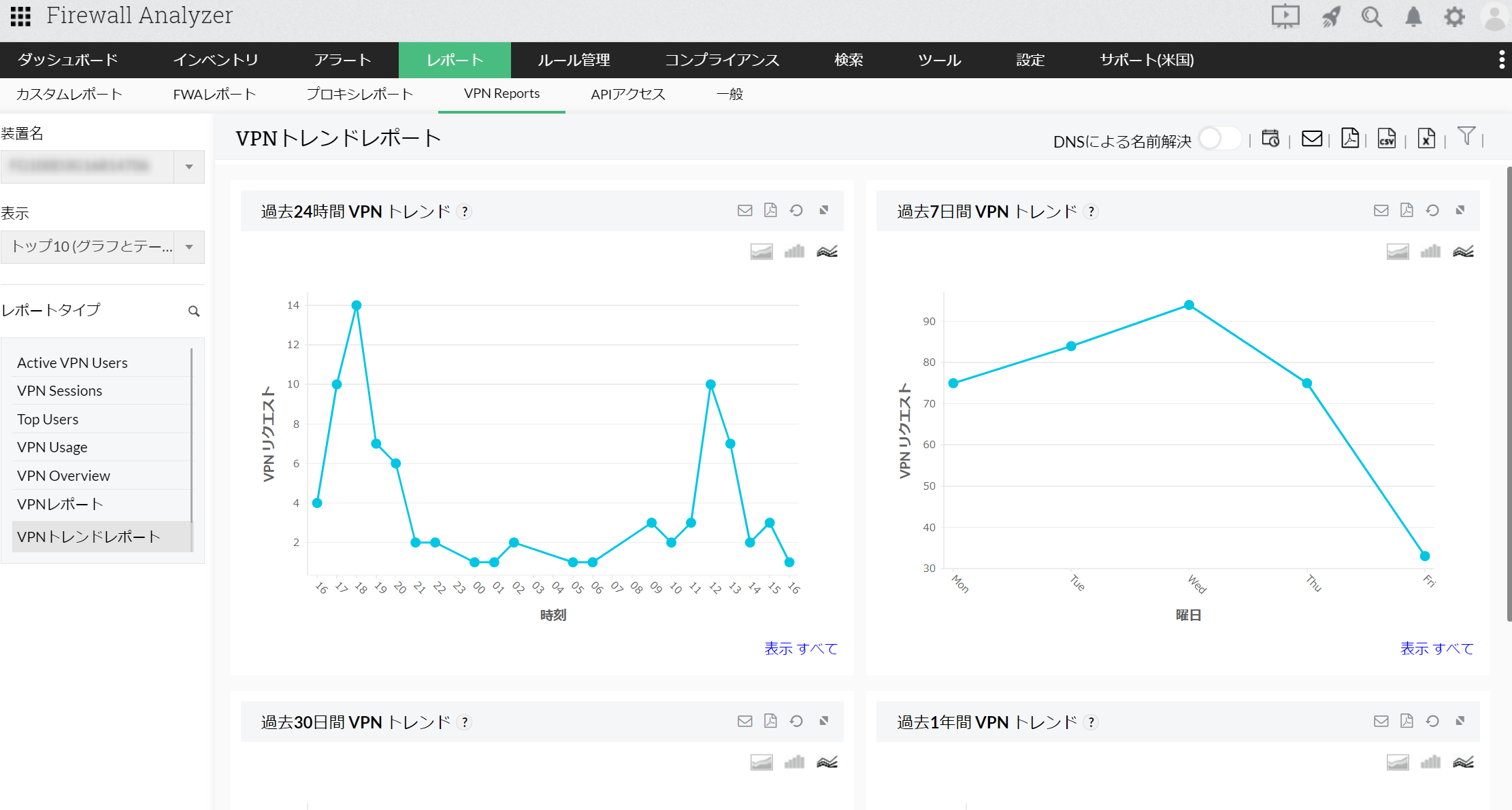This screenshot has height=810, width=1512.
Task: Expand the 装置名 device dropdown
Action: [189, 167]
